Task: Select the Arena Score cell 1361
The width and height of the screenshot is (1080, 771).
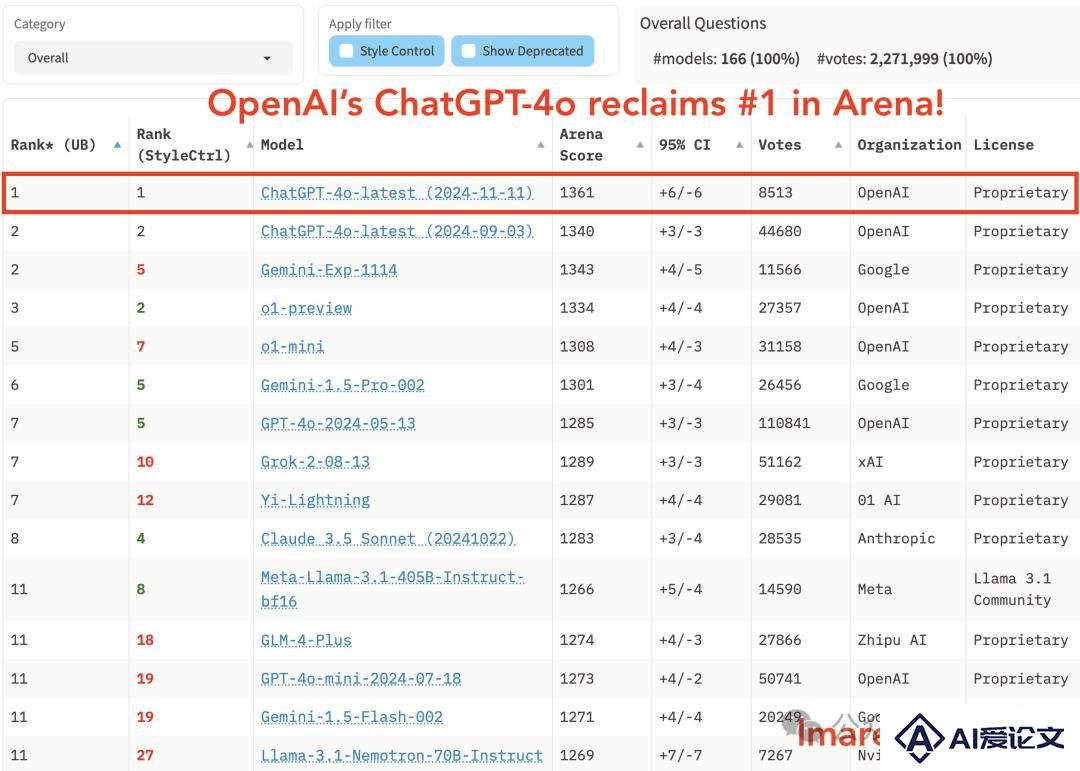Action: coord(577,193)
